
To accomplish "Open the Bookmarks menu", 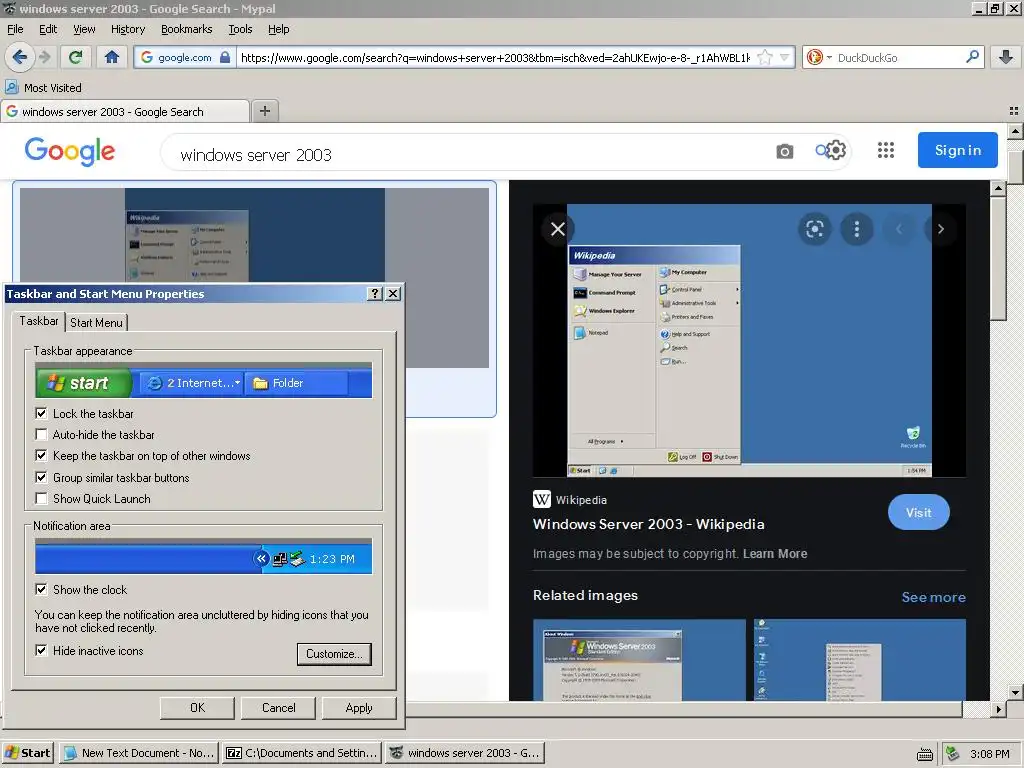I will [187, 29].
